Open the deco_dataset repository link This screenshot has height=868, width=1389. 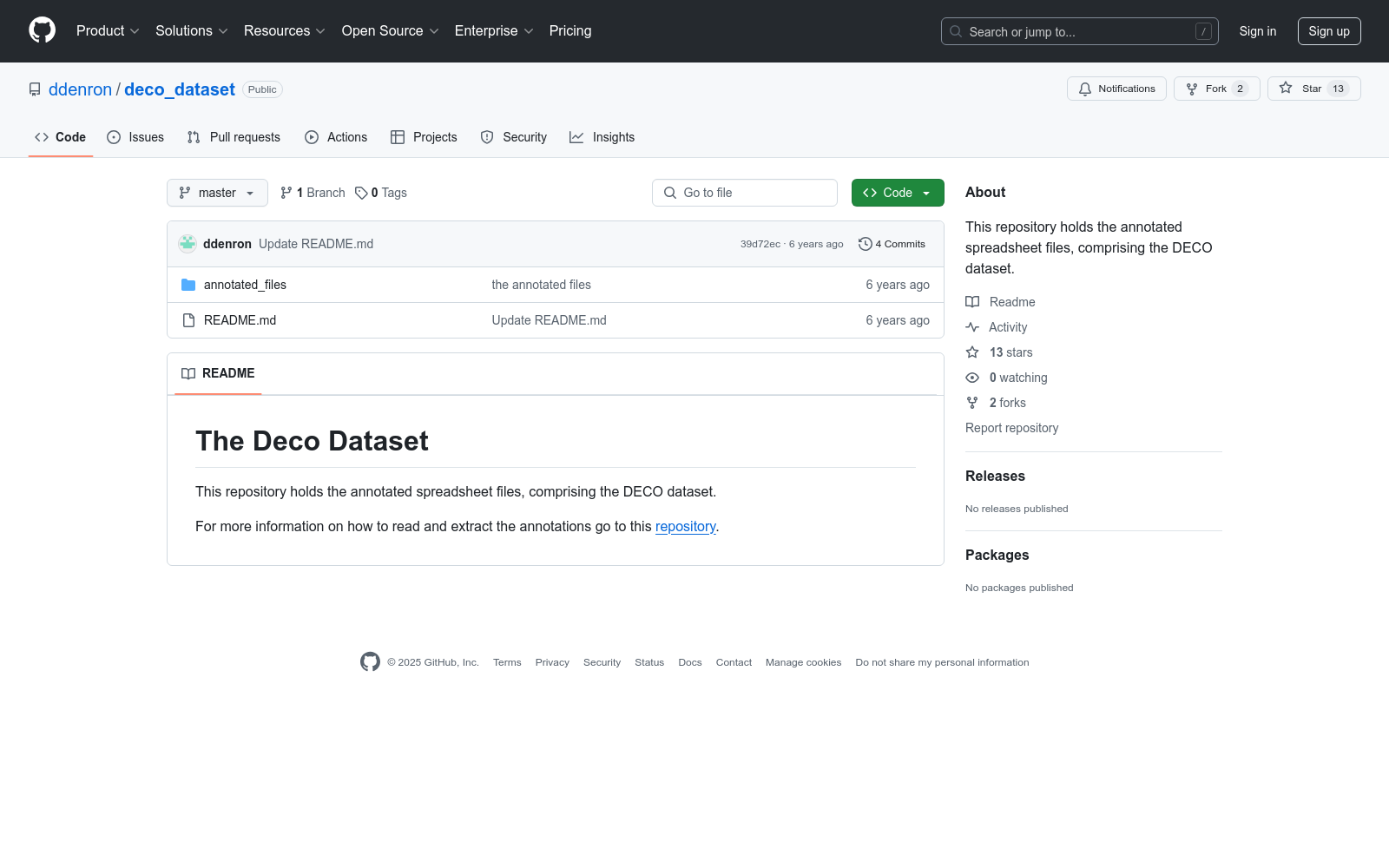180,89
